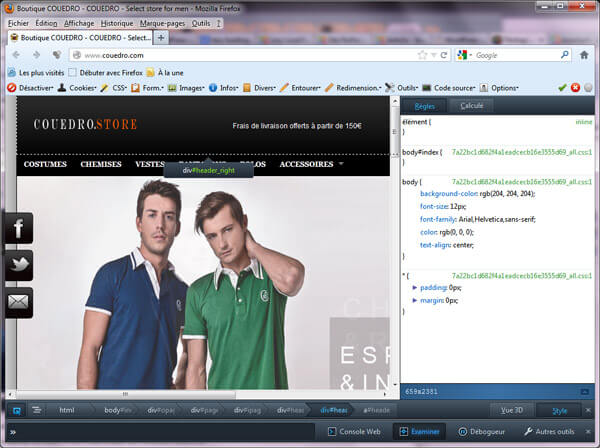The image size is (600, 448).
Task: Open the Fichier menu
Action: coord(18,23)
